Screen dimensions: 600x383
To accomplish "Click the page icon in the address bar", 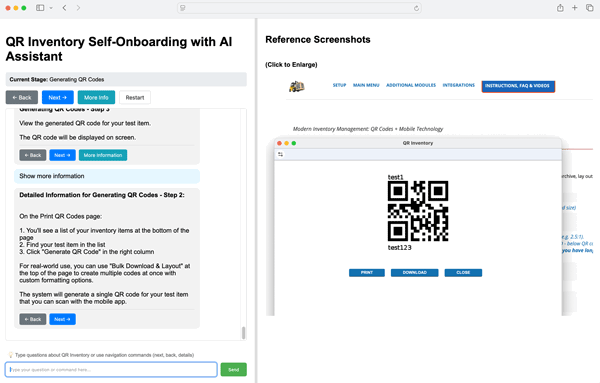I will [x=183, y=8].
